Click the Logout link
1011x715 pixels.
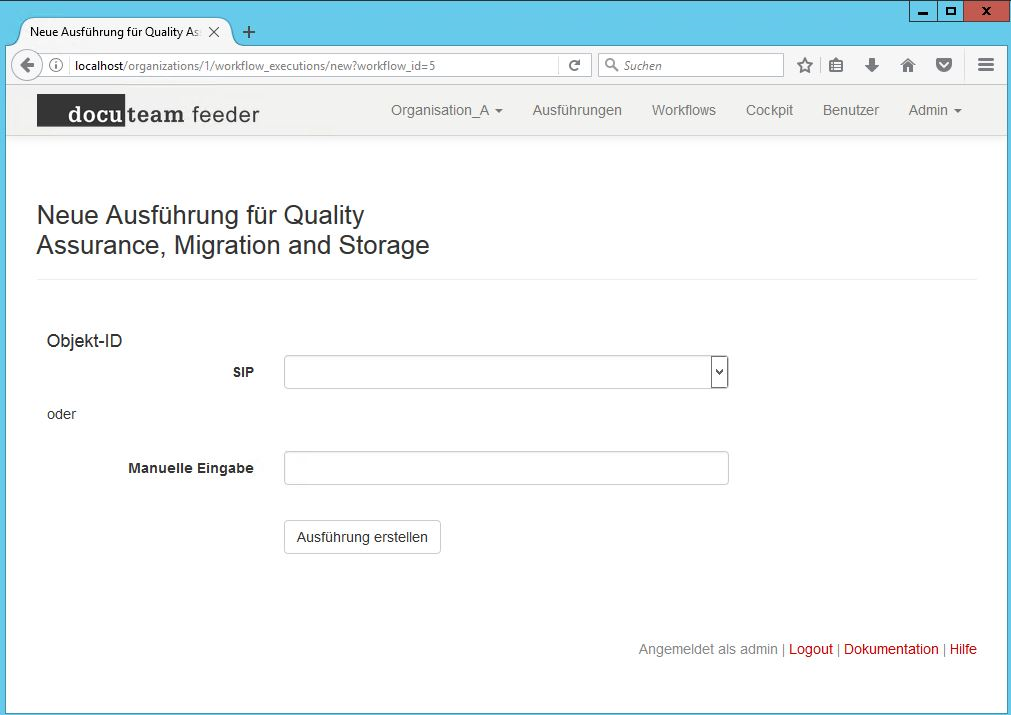pos(810,649)
